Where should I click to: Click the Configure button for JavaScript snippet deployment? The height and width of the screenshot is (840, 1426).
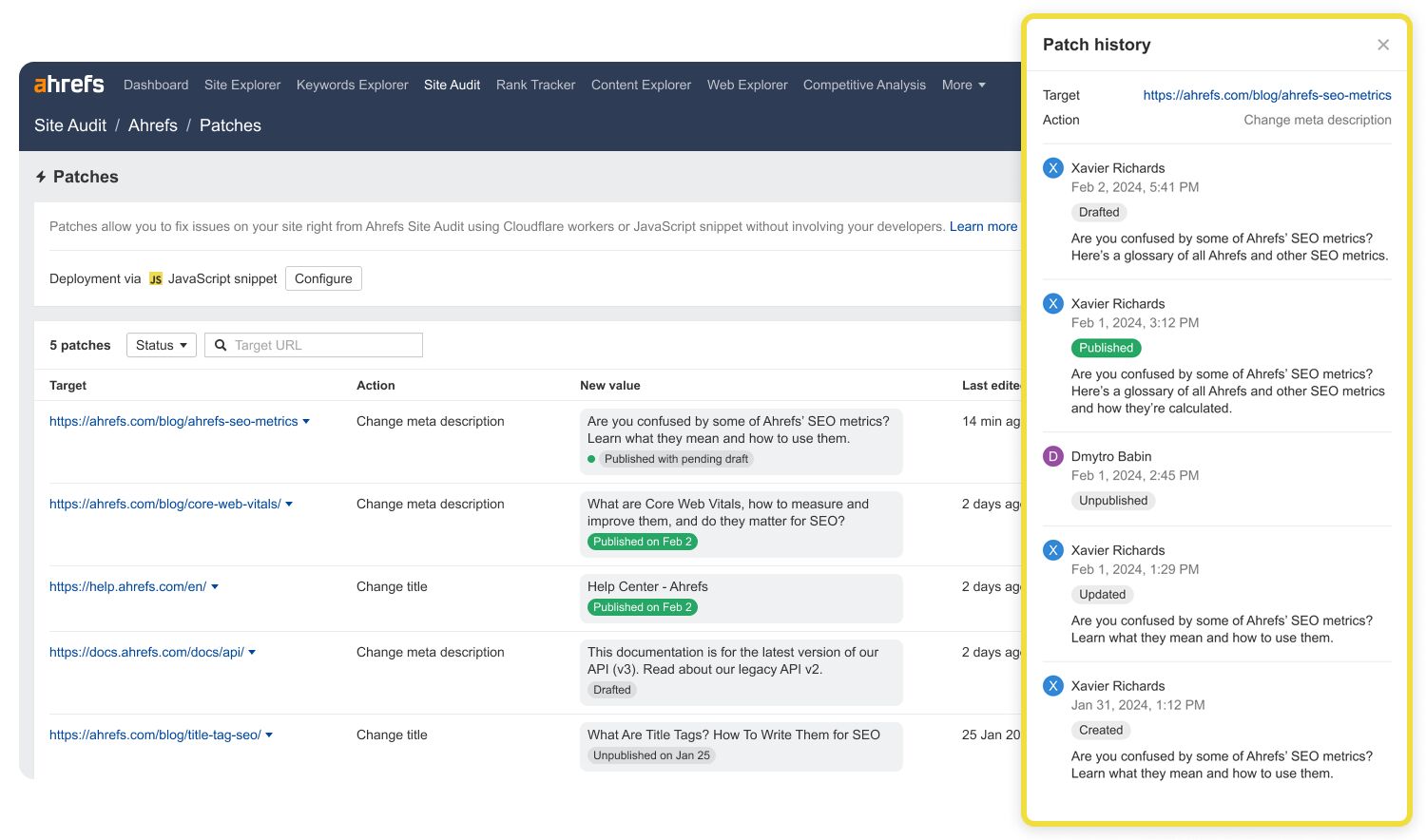pyautogui.click(x=323, y=278)
